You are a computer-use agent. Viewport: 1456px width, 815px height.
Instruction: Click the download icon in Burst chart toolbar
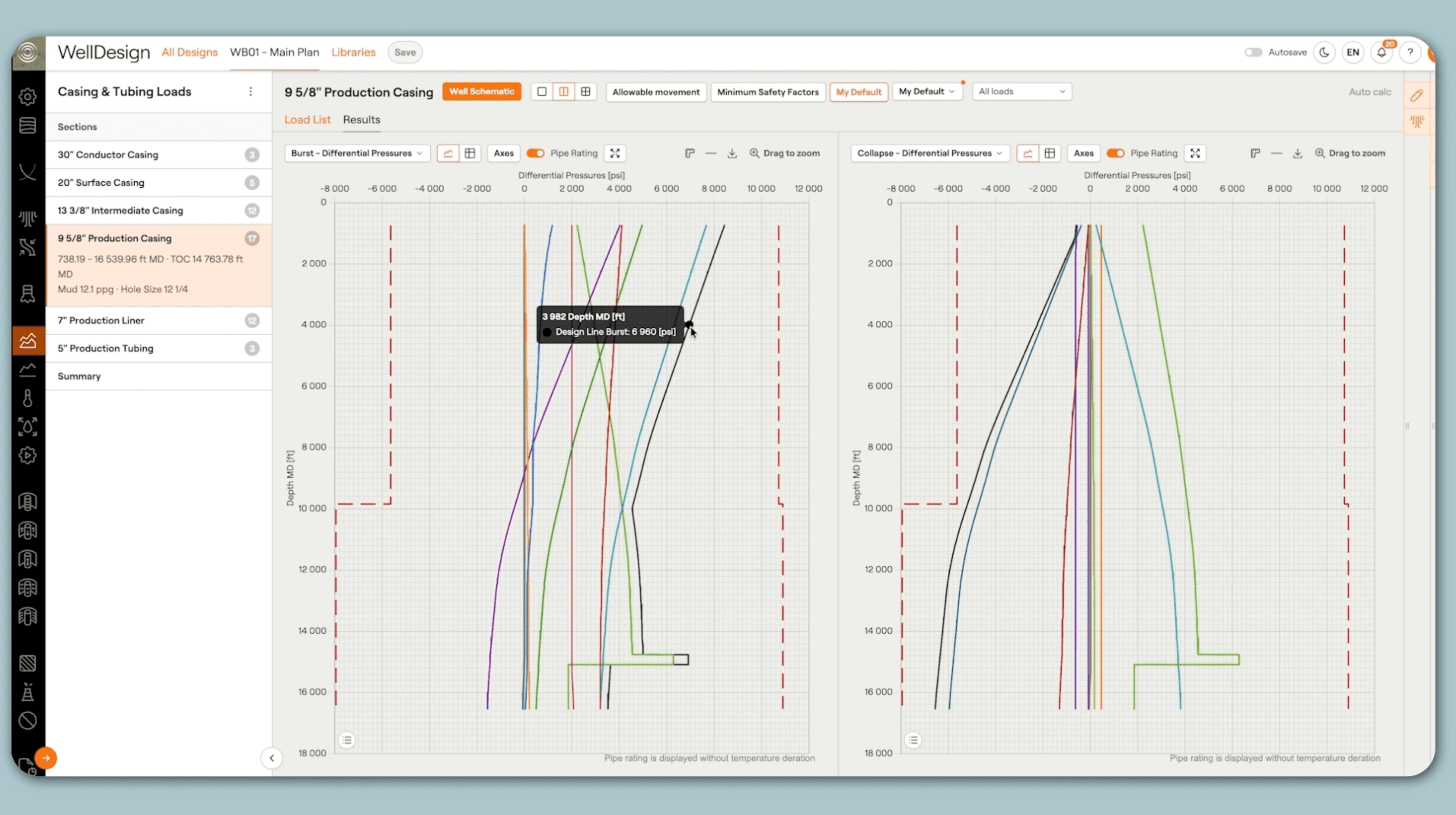click(x=732, y=153)
